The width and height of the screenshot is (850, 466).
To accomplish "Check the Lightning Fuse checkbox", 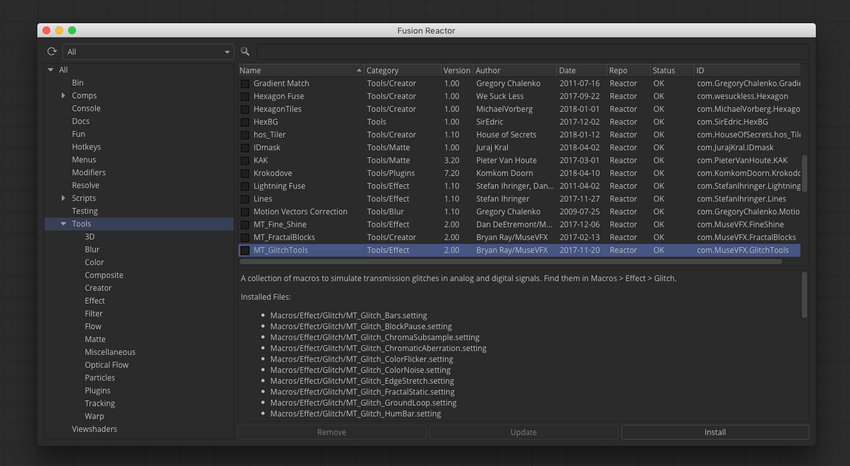I will click(x=245, y=186).
